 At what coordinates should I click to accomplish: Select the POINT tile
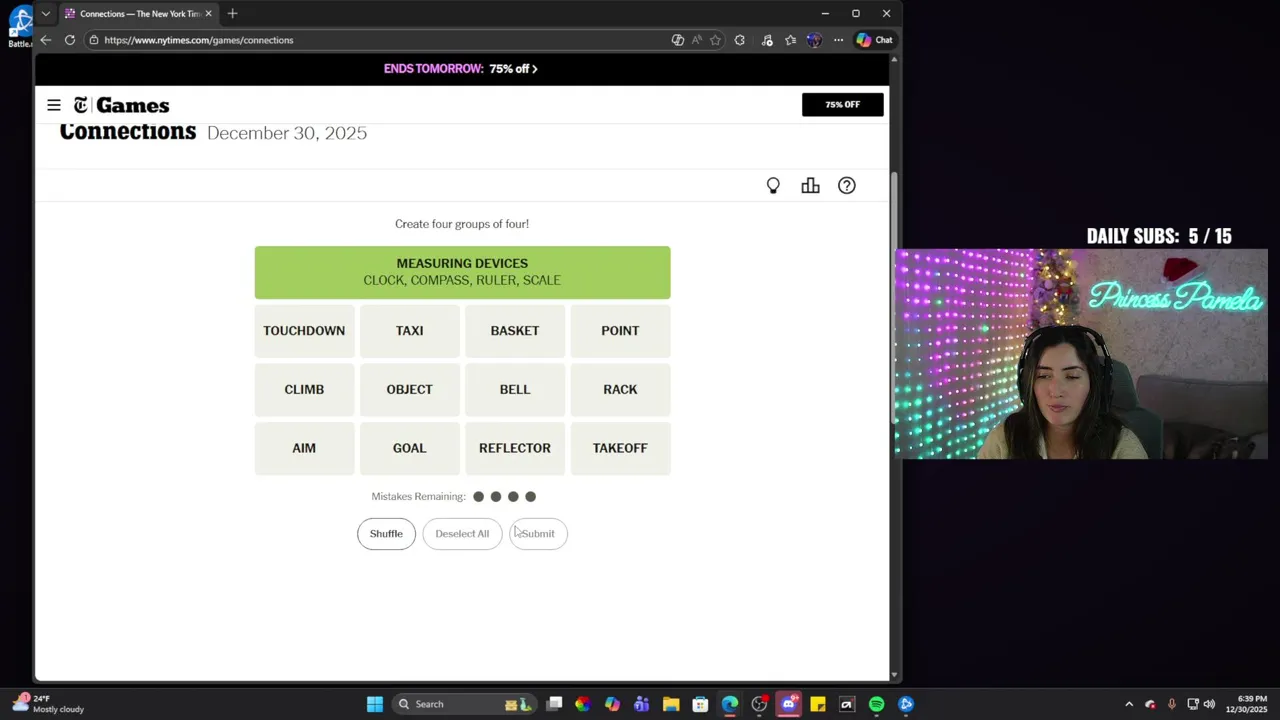[x=620, y=331]
